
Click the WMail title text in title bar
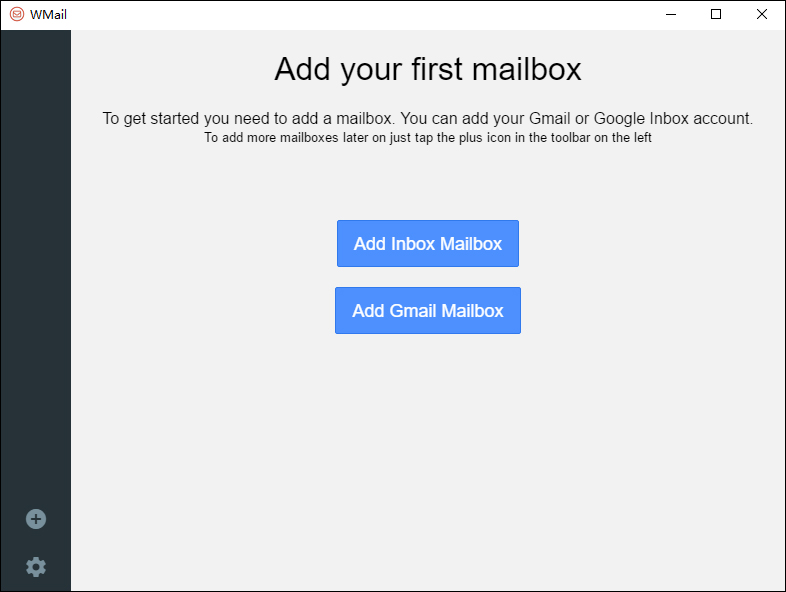[49, 15]
